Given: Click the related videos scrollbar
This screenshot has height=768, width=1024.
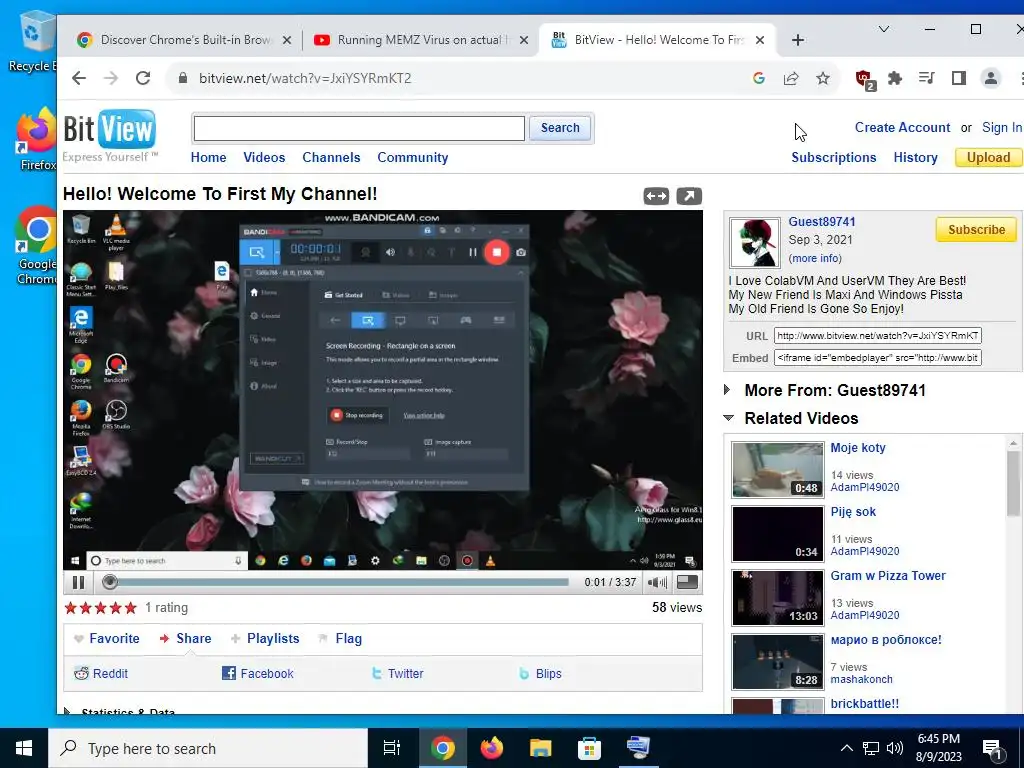Looking at the screenshot, I should pyautogui.click(x=1013, y=483).
